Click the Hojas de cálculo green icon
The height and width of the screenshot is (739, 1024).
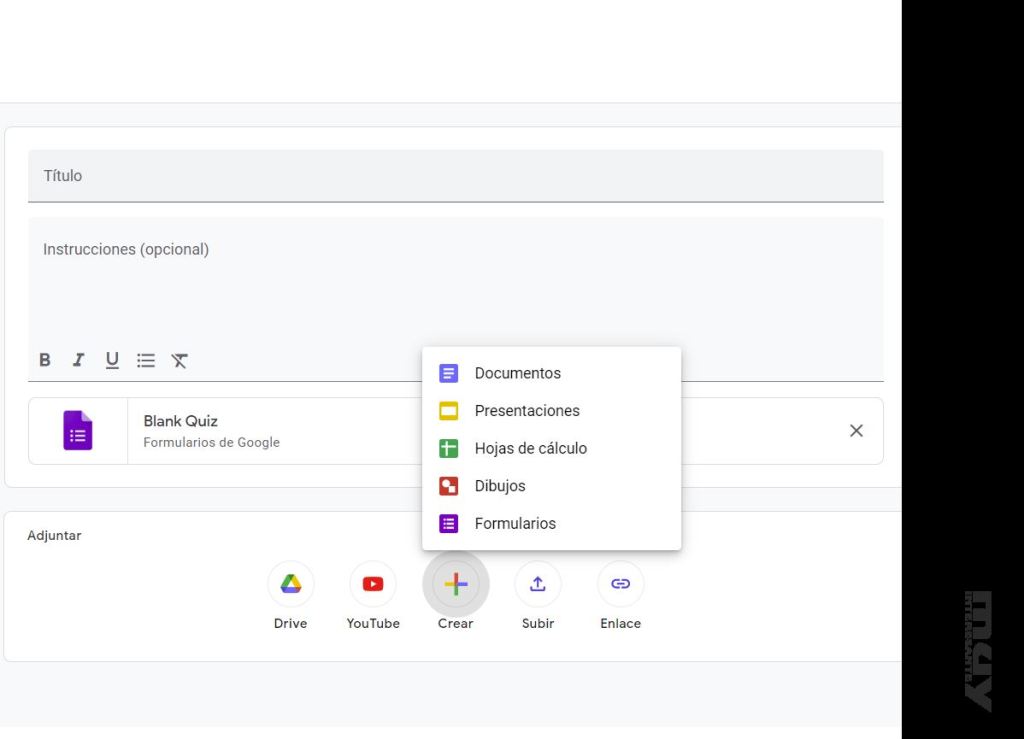pyautogui.click(x=449, y=448)
